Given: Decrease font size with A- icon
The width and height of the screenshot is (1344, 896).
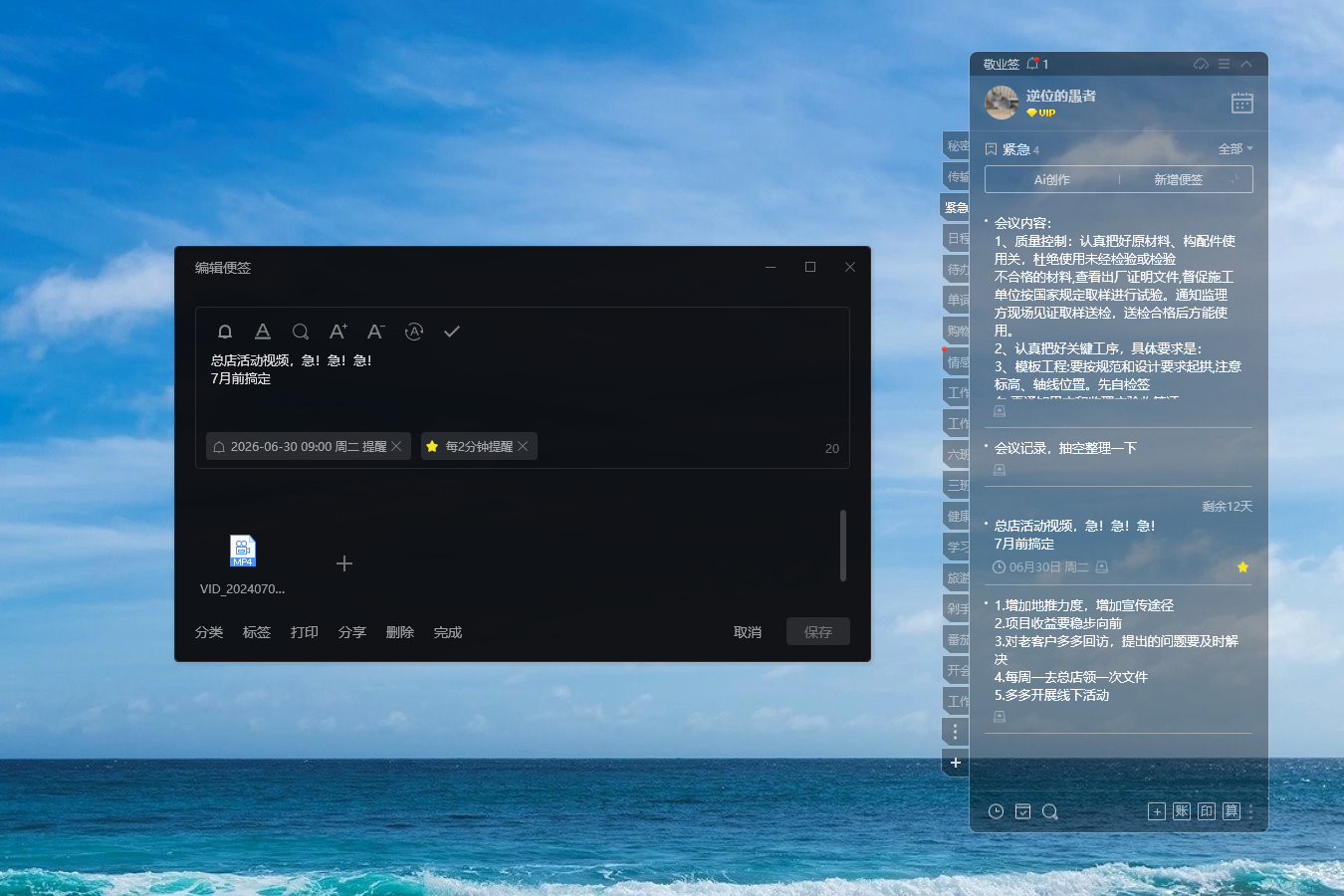Looking at the screenshot, I should [x=376, y=332].
